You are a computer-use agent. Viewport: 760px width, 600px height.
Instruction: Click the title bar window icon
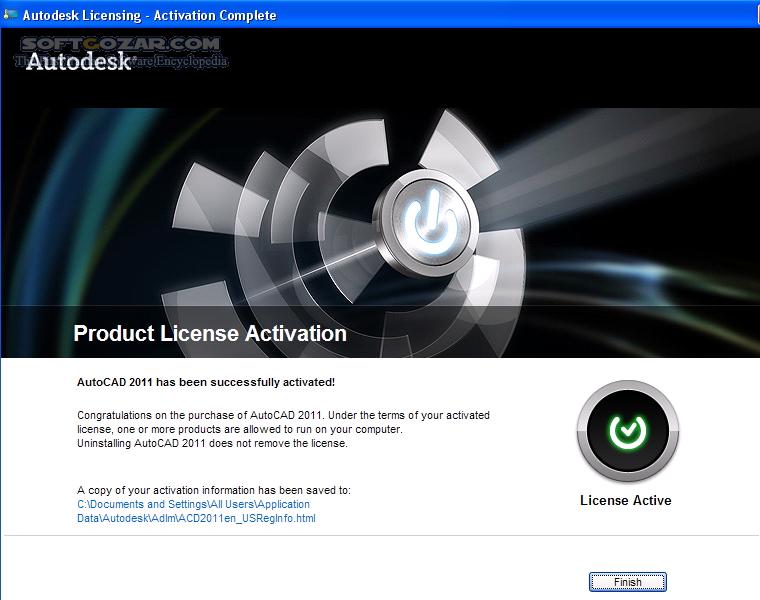[x=10, y=15]
